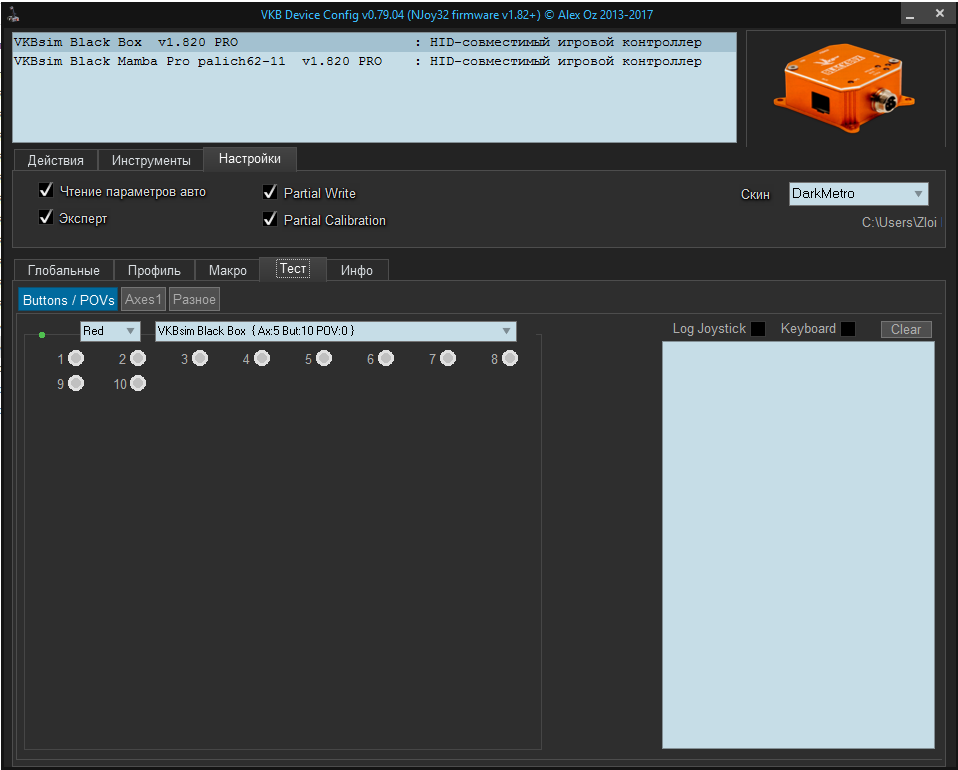Disable the Partial Calibration checkbox
Viewport: 958px width, 770px height.
click(x=270, y=219)
